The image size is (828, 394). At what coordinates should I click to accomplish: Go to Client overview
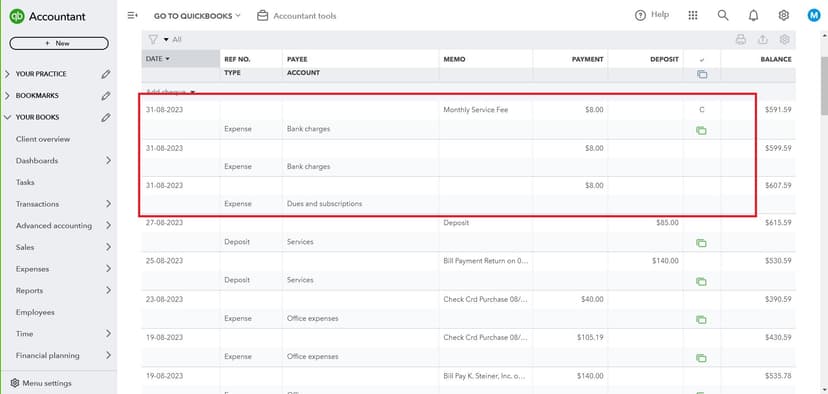[x=43, y=139]
